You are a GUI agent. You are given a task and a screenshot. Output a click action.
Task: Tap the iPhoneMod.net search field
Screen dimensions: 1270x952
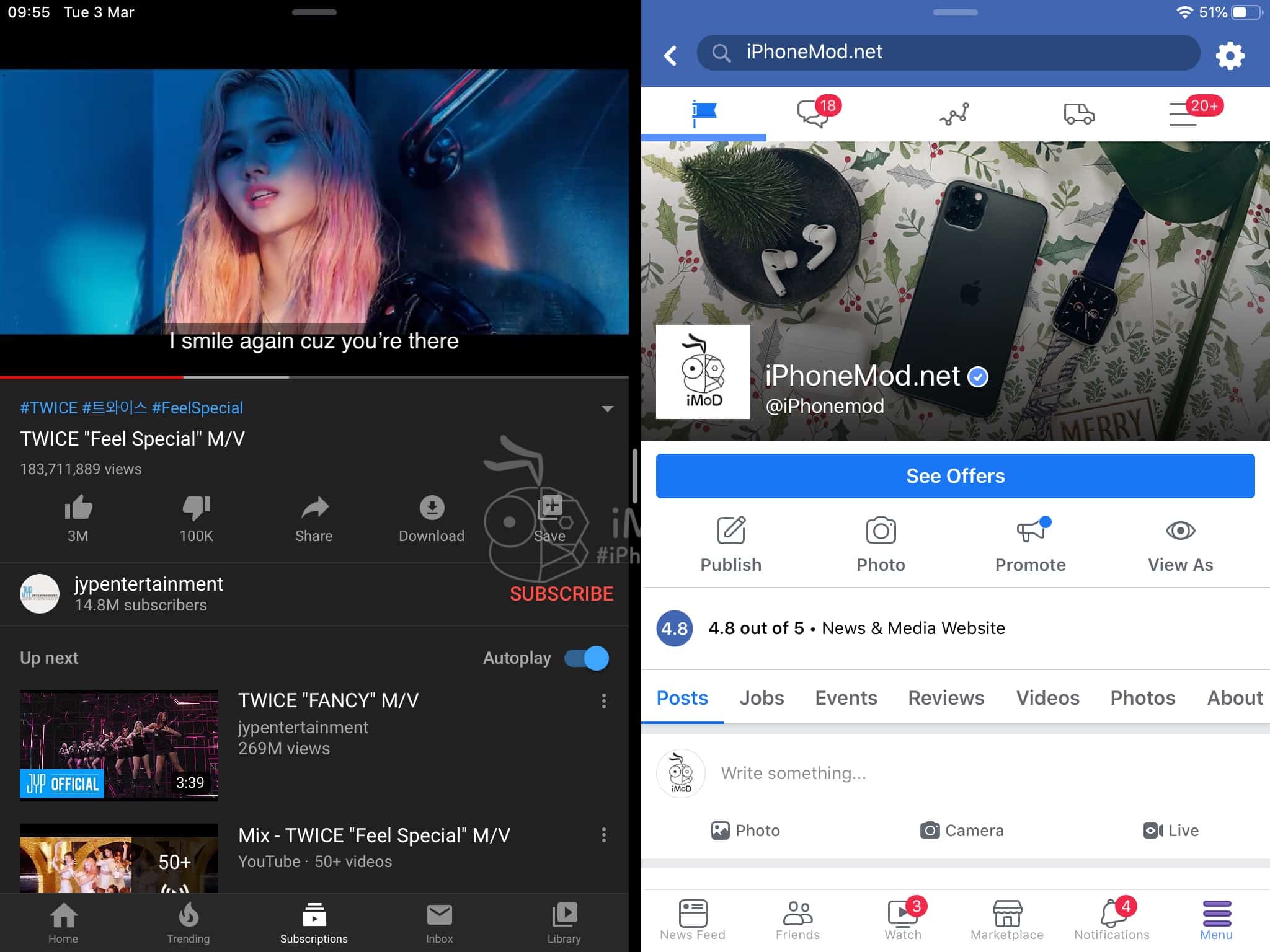click(x=948, y=53)
